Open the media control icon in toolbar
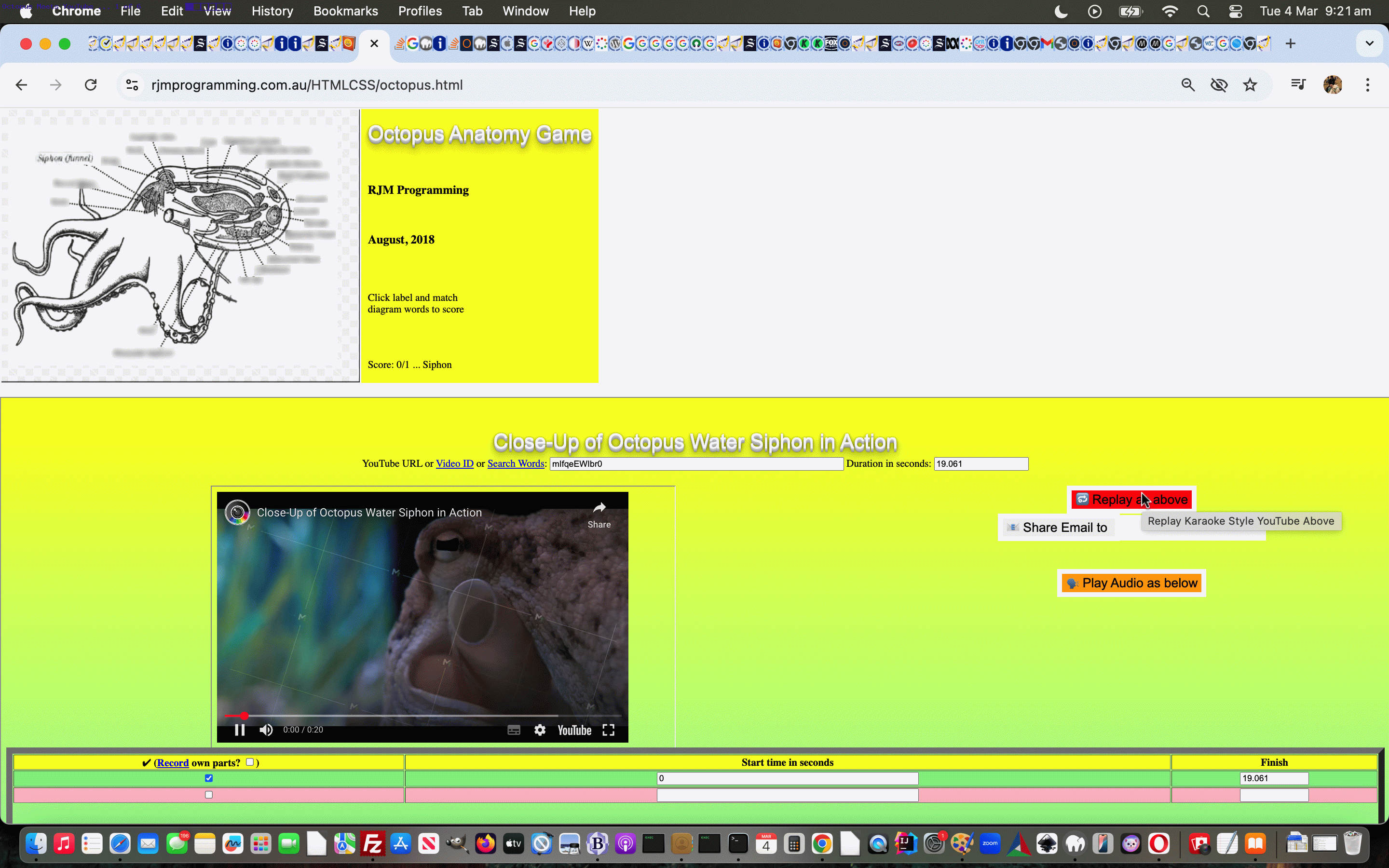The width and height of the screenshot is (1389, 868). click(x=1298, y=85)
